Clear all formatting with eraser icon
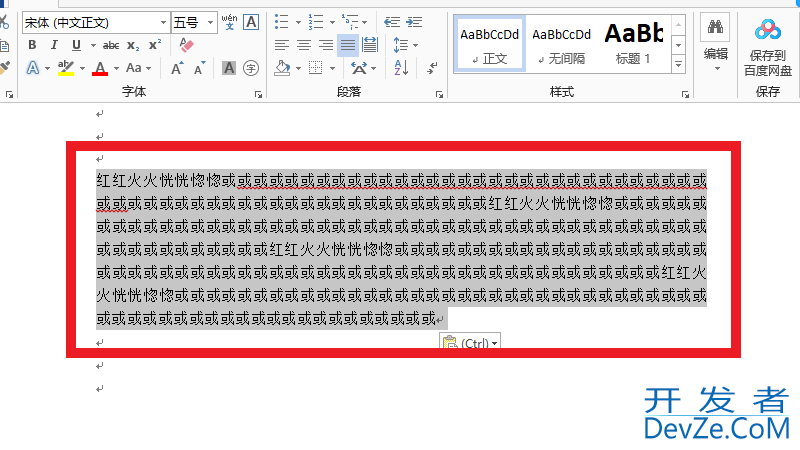 pyautogui.click(x=187, y=45)
